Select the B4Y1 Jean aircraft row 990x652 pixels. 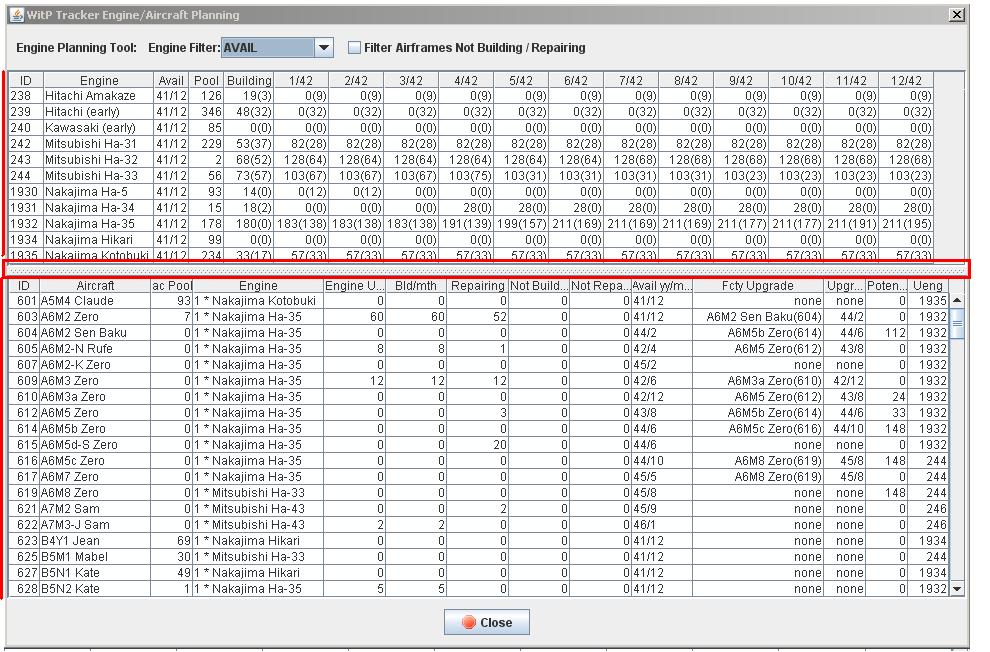point(479,541)
